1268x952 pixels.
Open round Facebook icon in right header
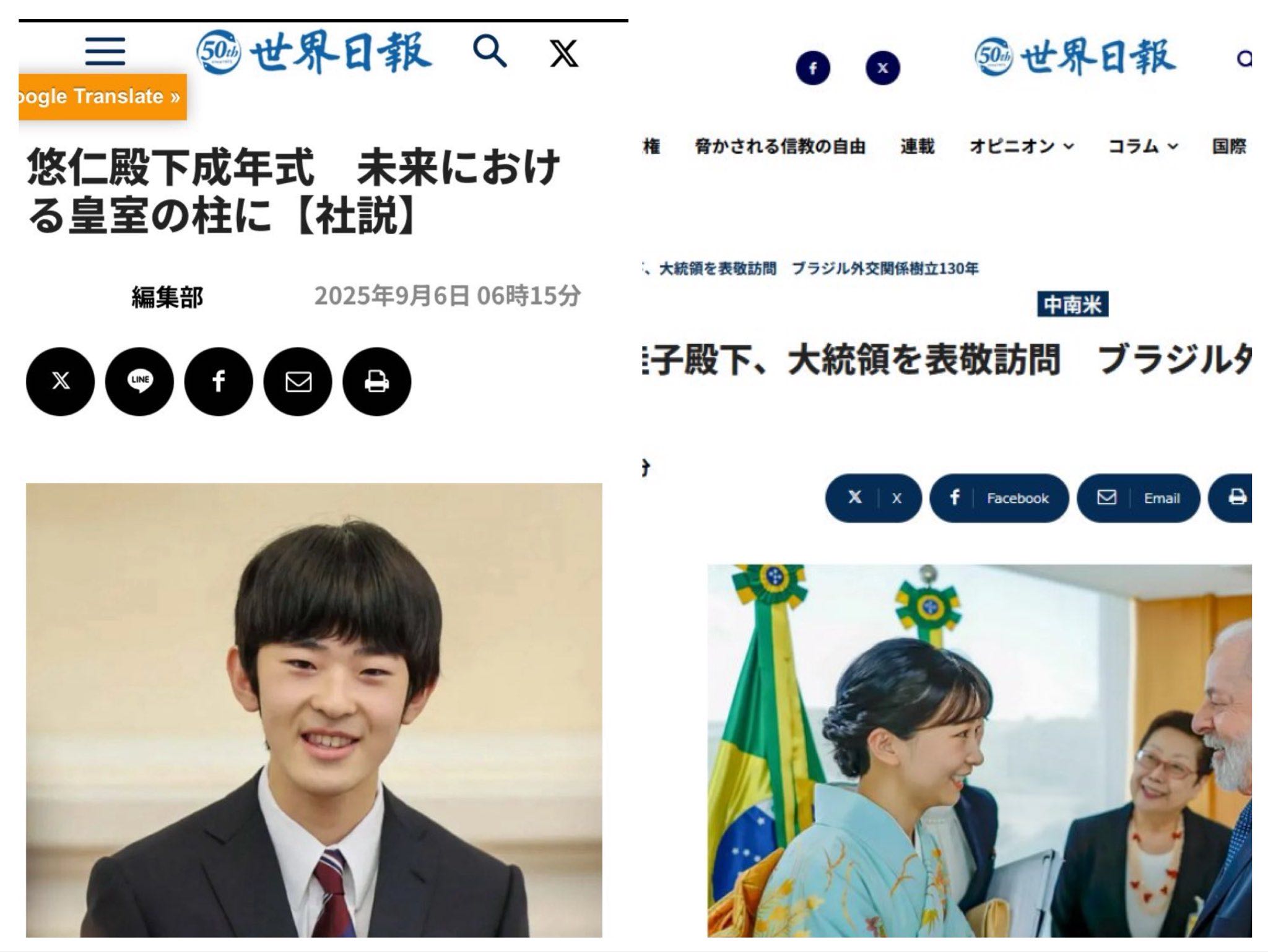pos(813,68)
